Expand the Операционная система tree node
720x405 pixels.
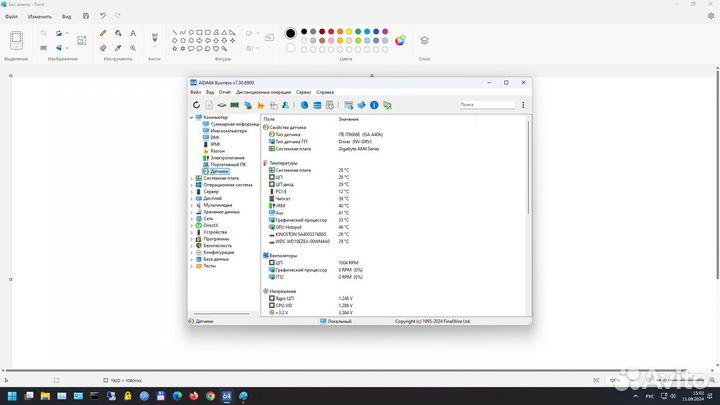point(192,185)
